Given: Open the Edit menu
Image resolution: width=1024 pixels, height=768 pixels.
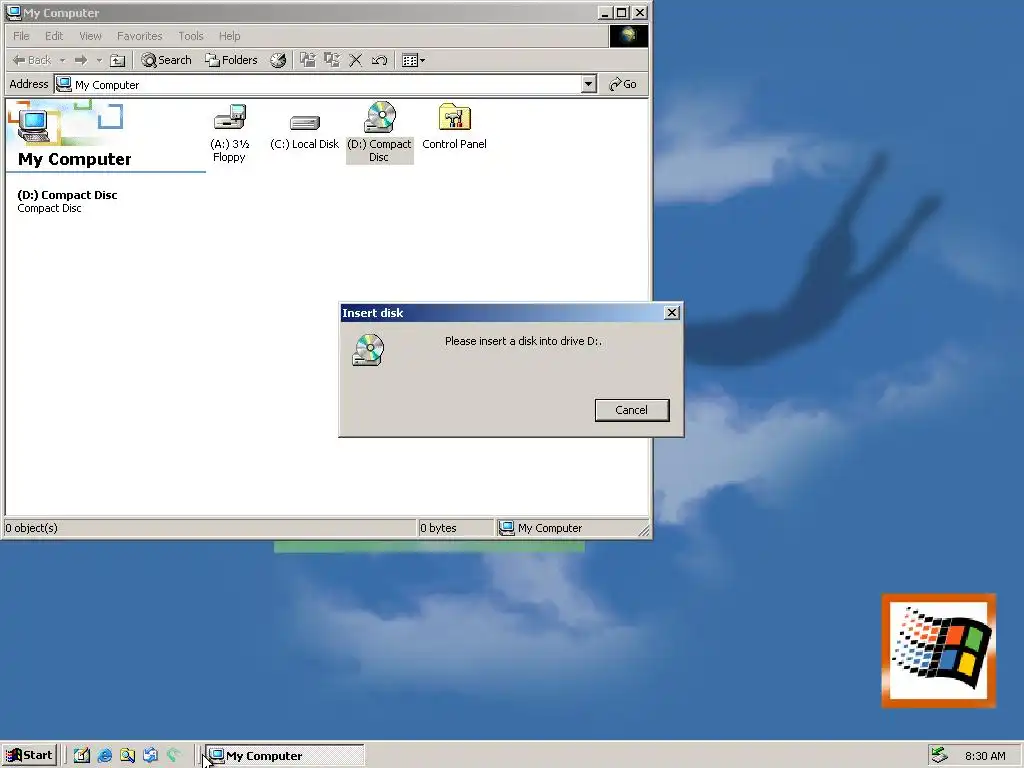Looking at the screenshot, I should (54, 36).
